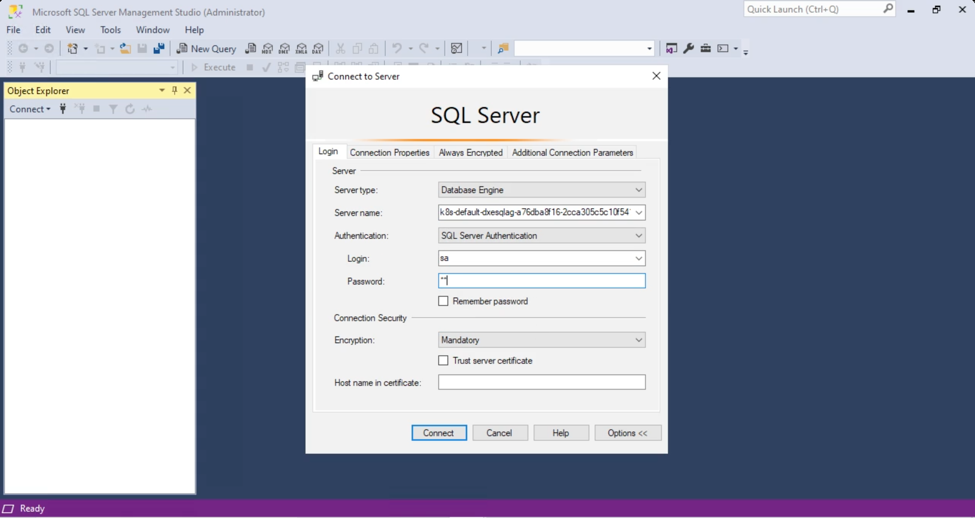The height and width of the screenshot is (518, 975).
Task: Click the Stop square icon in Object Explorer
Action: (96, 109)
